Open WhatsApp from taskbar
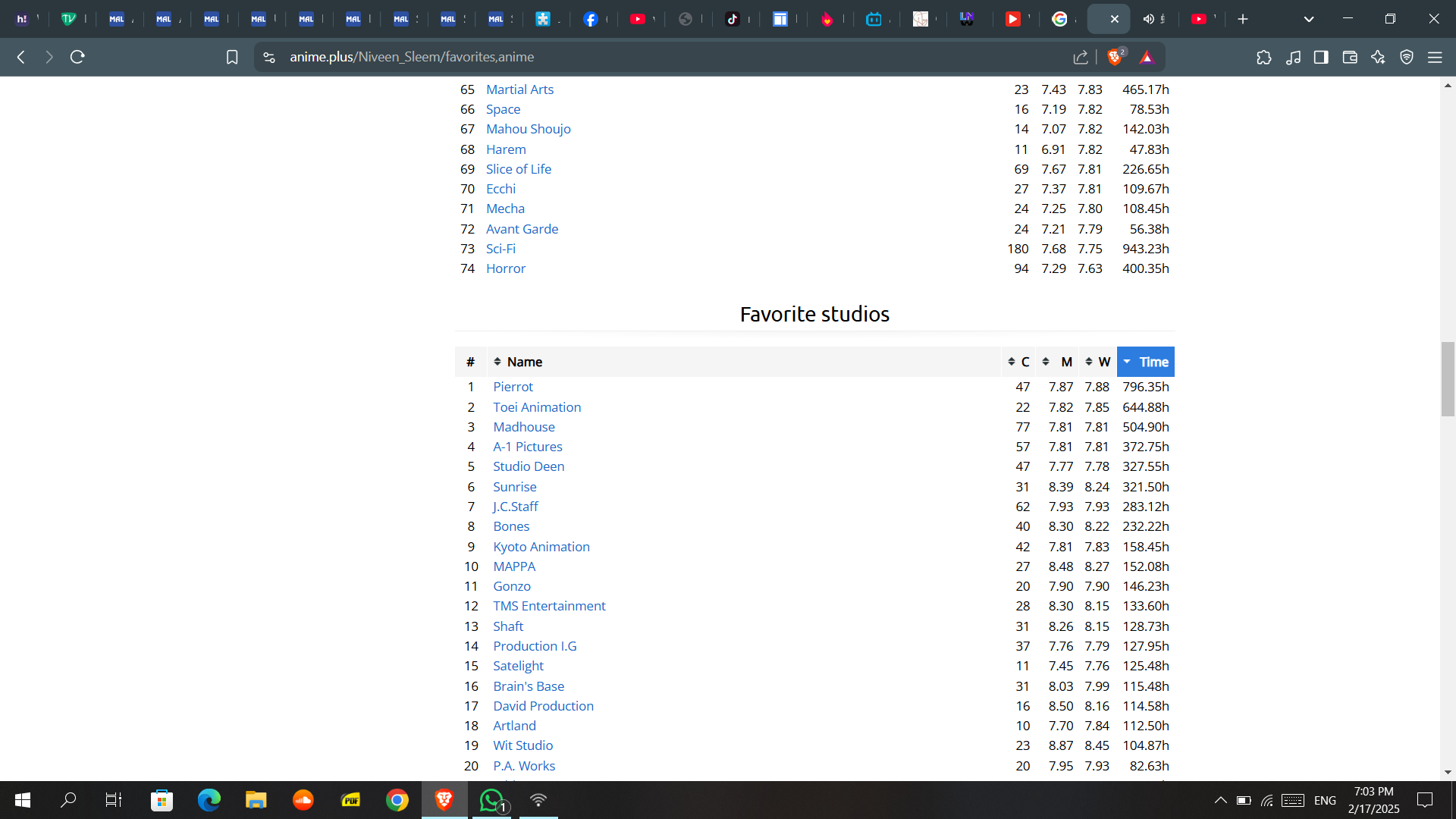Viewport: 1456px width, 819px height. 492,800
